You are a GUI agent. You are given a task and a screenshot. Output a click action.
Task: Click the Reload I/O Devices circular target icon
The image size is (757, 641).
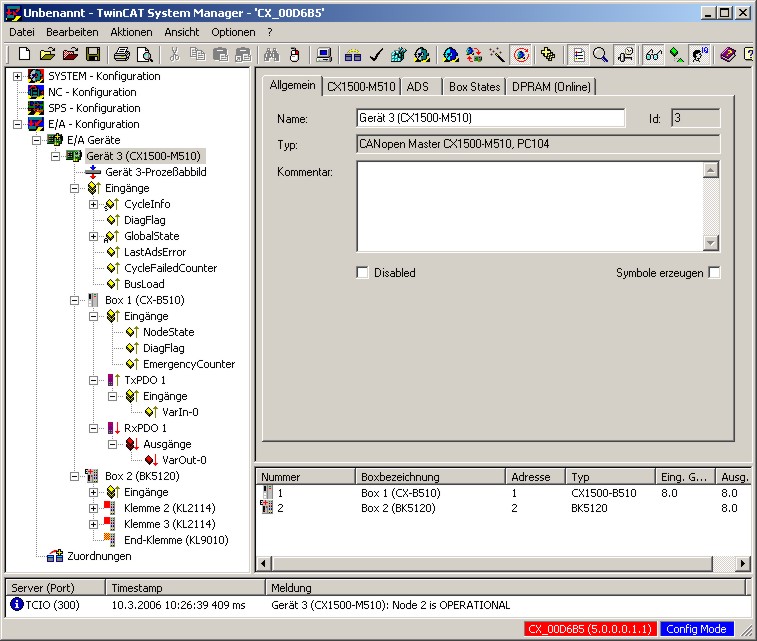[521, 55]
